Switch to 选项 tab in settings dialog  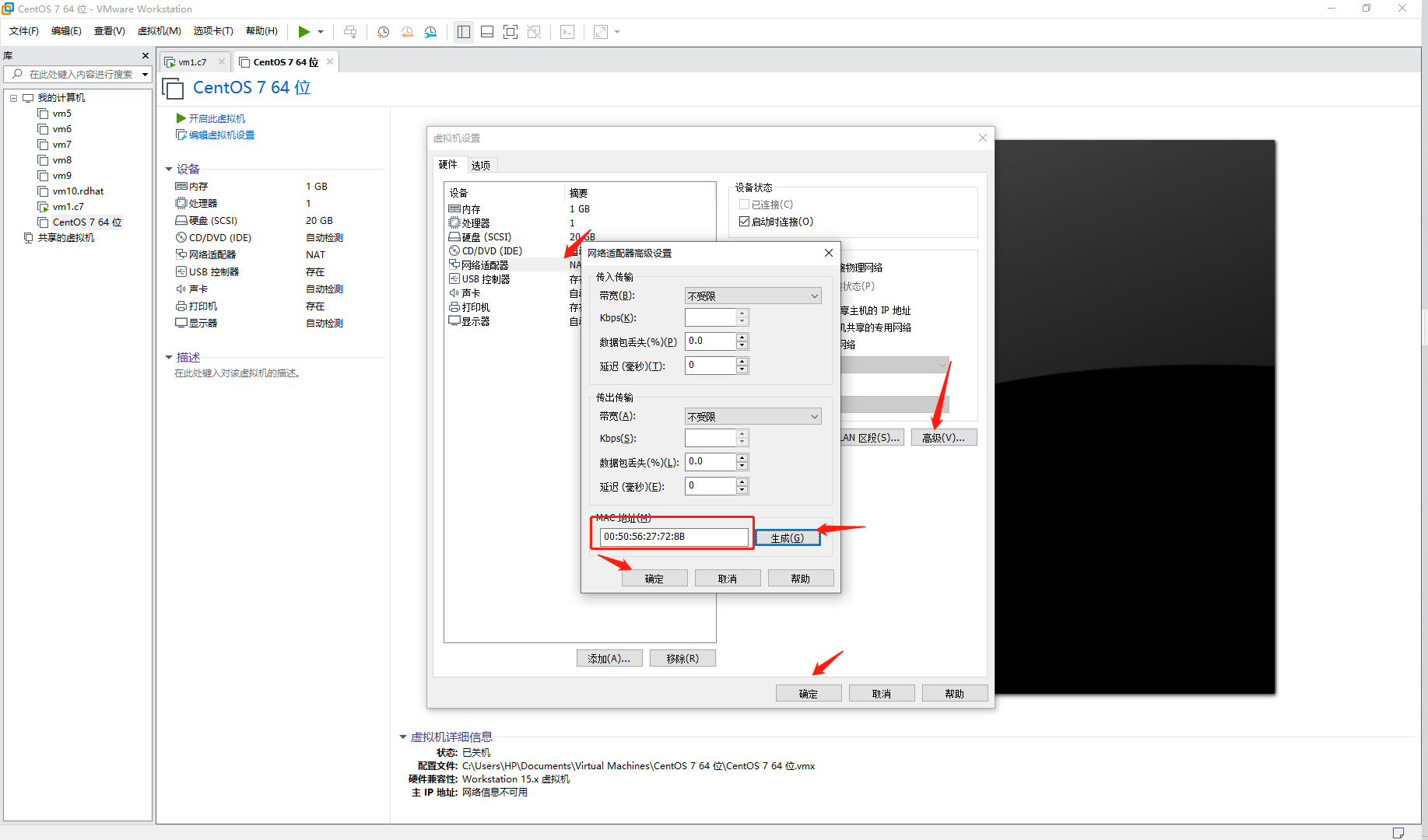pos(481,166)
